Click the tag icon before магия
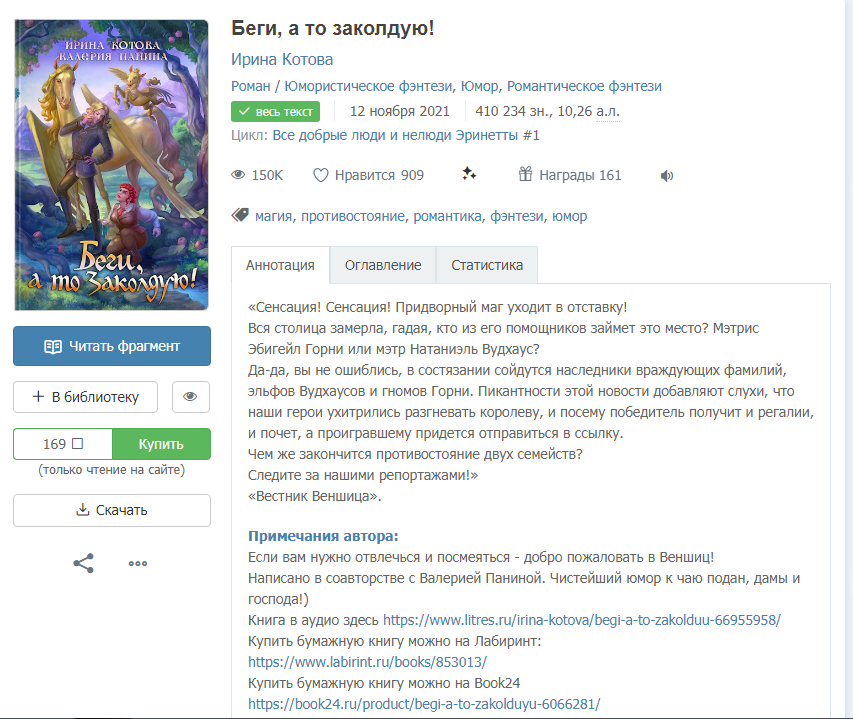 pyautogui.click(x=240, y=215)
